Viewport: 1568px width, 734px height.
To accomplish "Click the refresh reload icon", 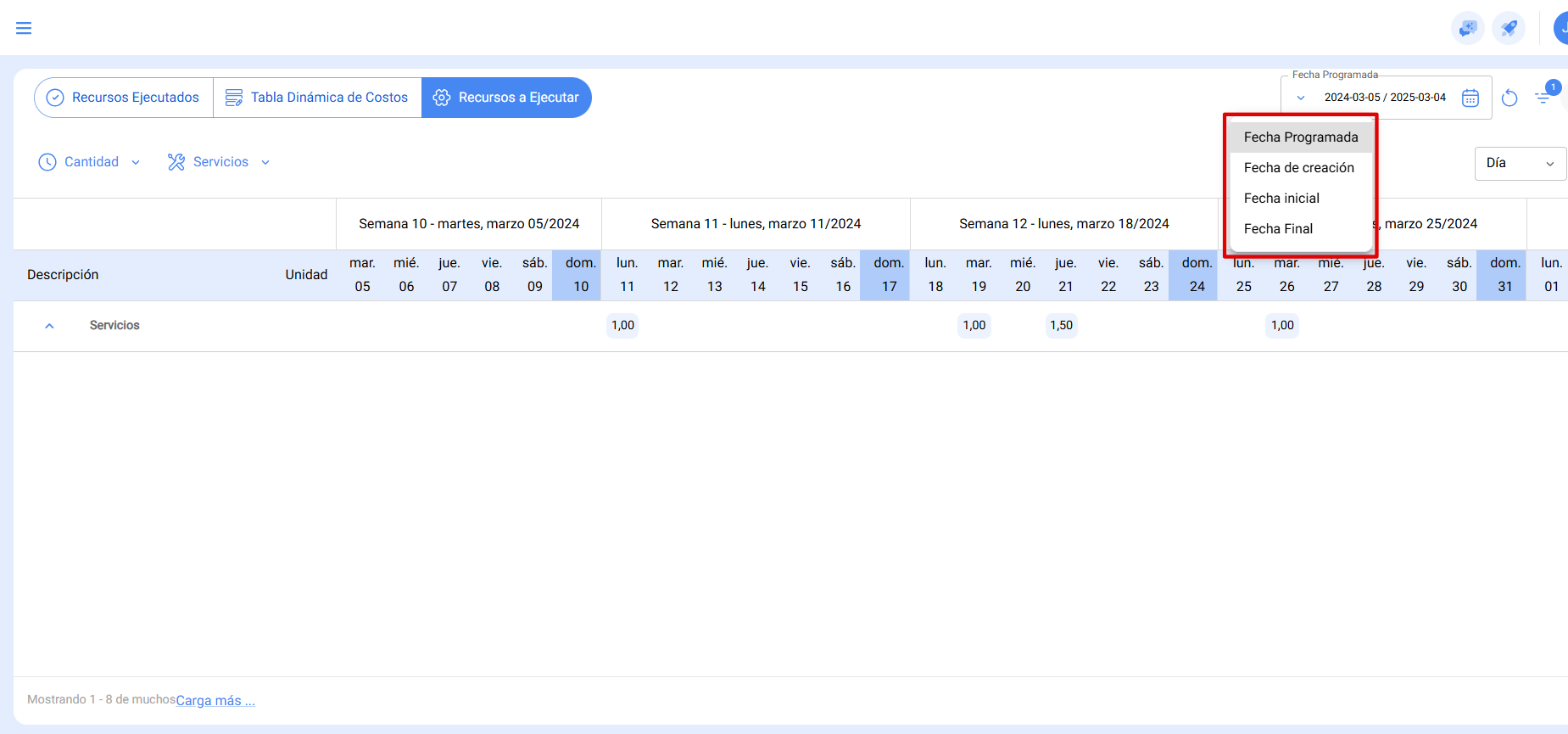I will pyautogui.click(x=1509, y=98).
